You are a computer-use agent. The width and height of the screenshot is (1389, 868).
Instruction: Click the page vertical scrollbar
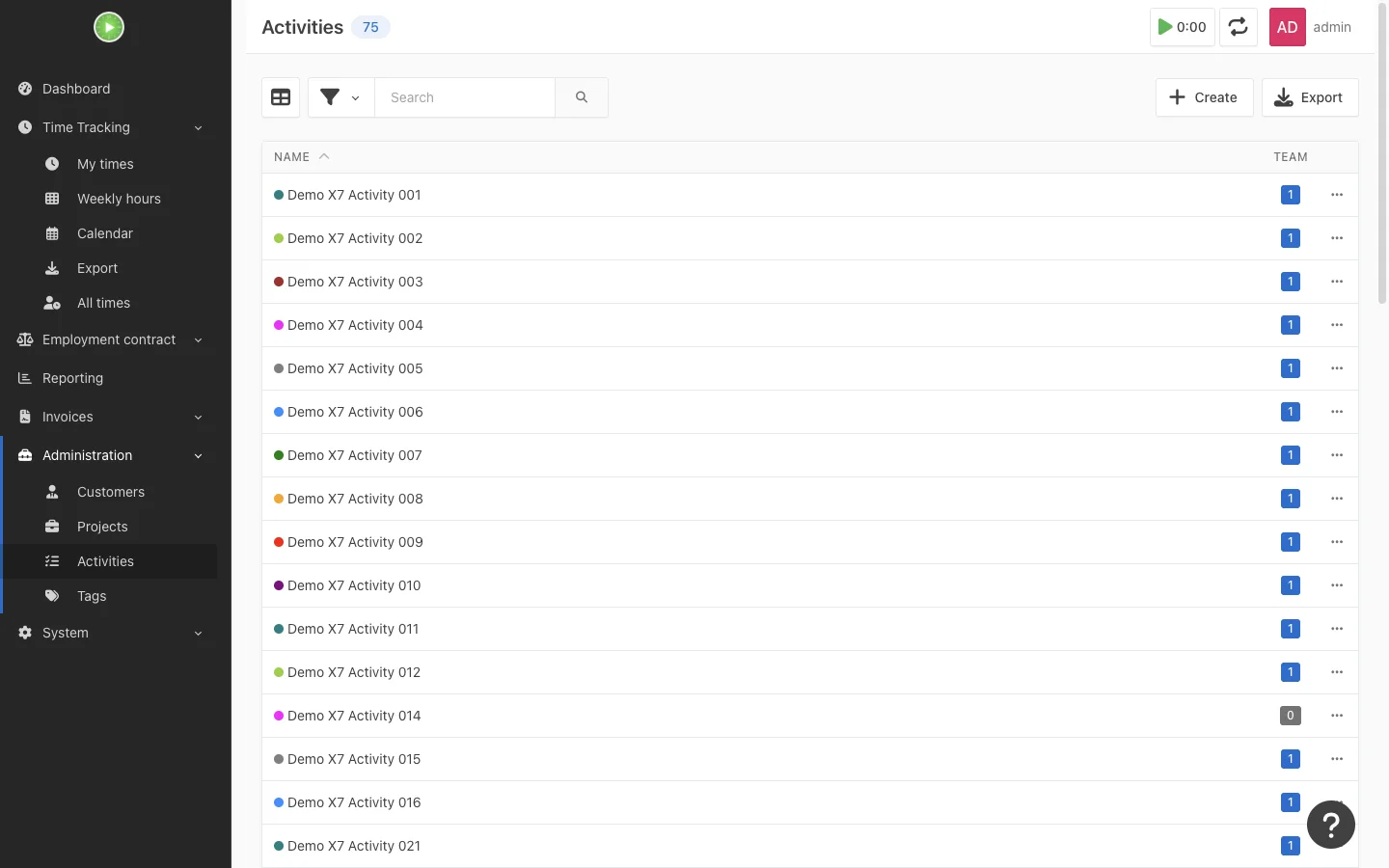(x=1382, y=154)
